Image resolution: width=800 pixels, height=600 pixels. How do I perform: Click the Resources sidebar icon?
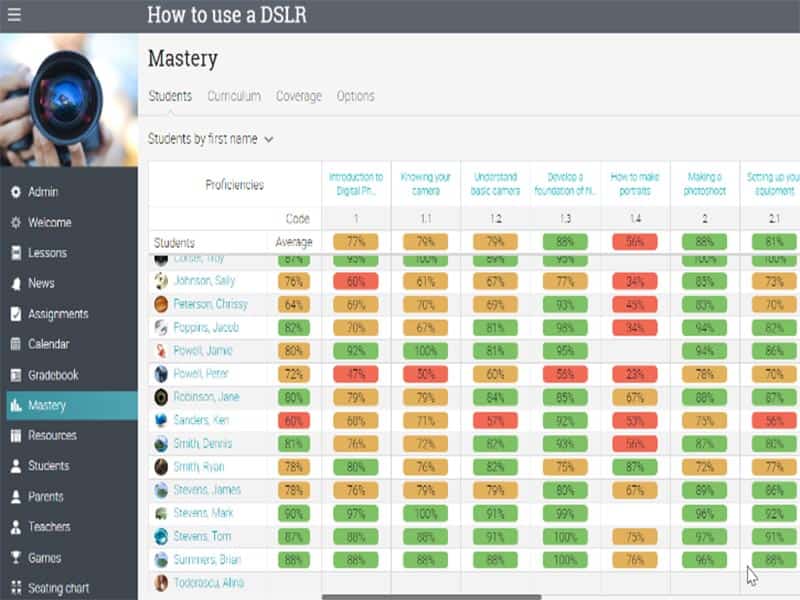click(16, 435)
